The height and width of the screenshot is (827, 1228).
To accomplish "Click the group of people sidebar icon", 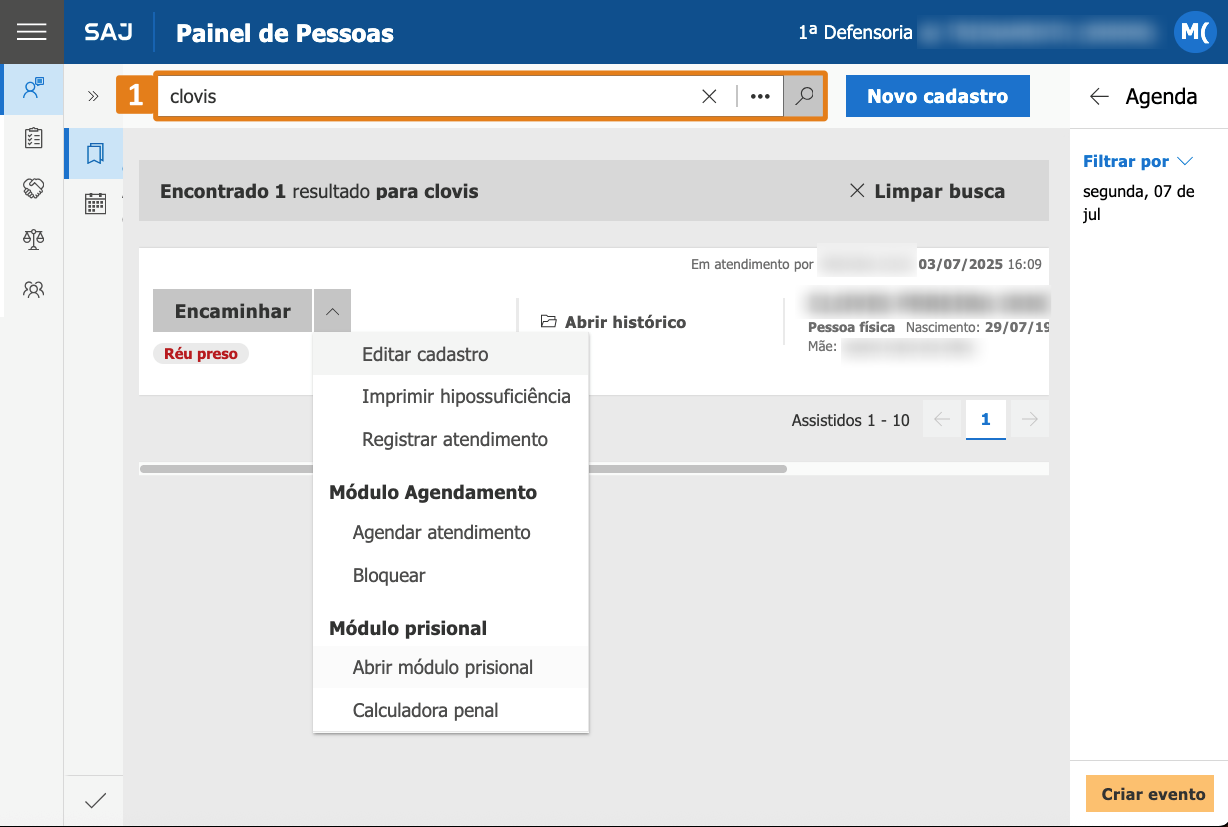I will (33, 290).
